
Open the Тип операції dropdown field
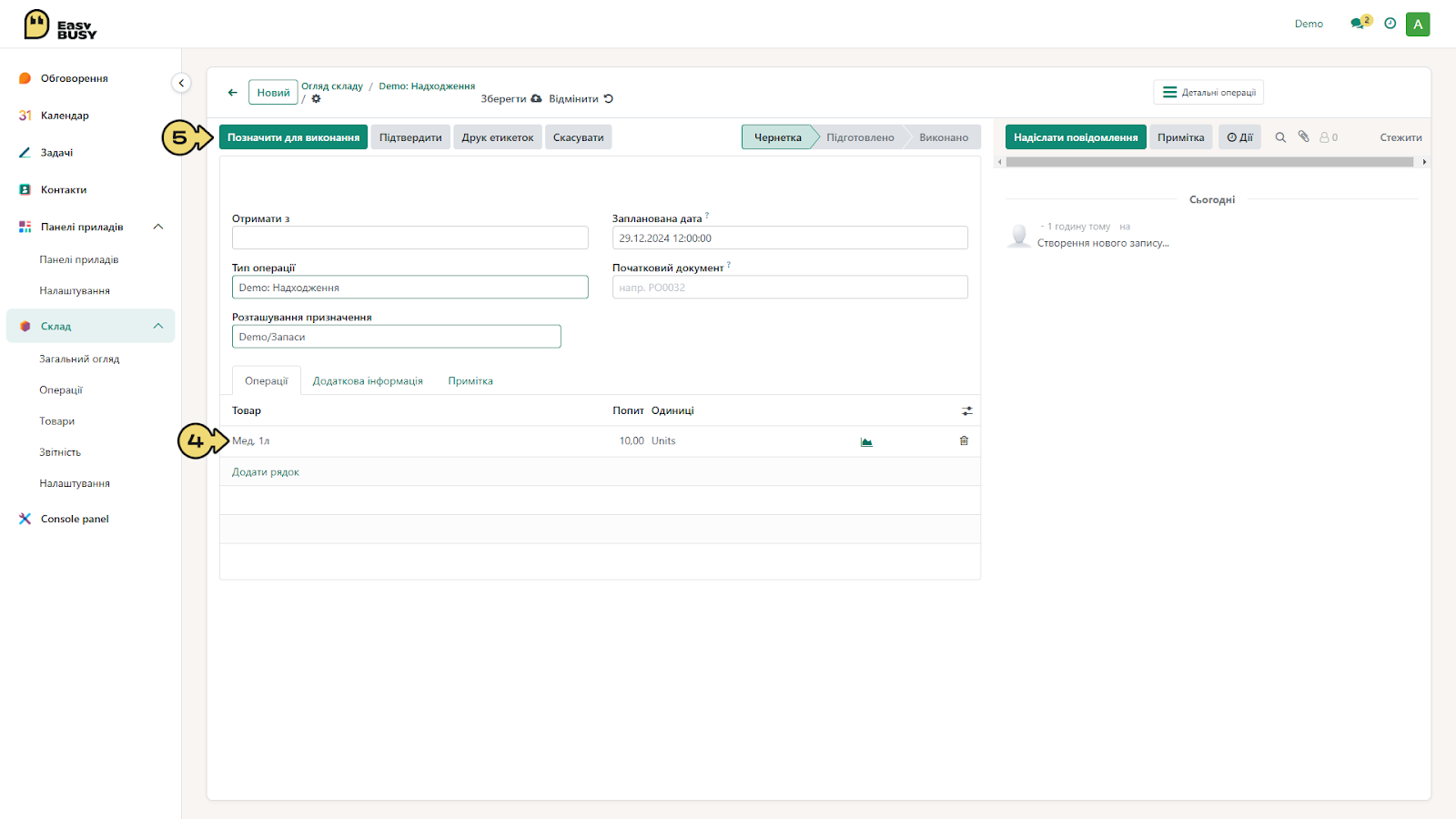pyautogui.click(x=409, y=288)
